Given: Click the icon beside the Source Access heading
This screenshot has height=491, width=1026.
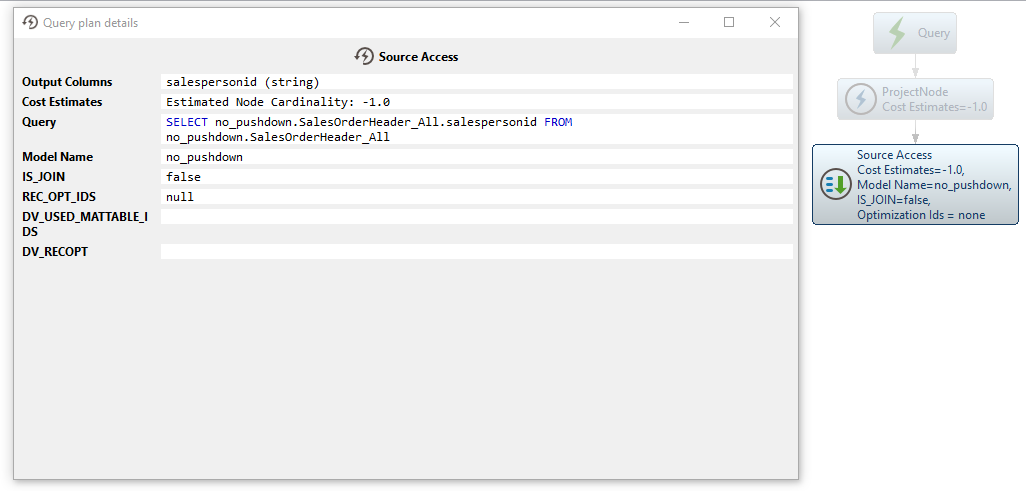Looking at the screenshot, I should coord(364,57).
